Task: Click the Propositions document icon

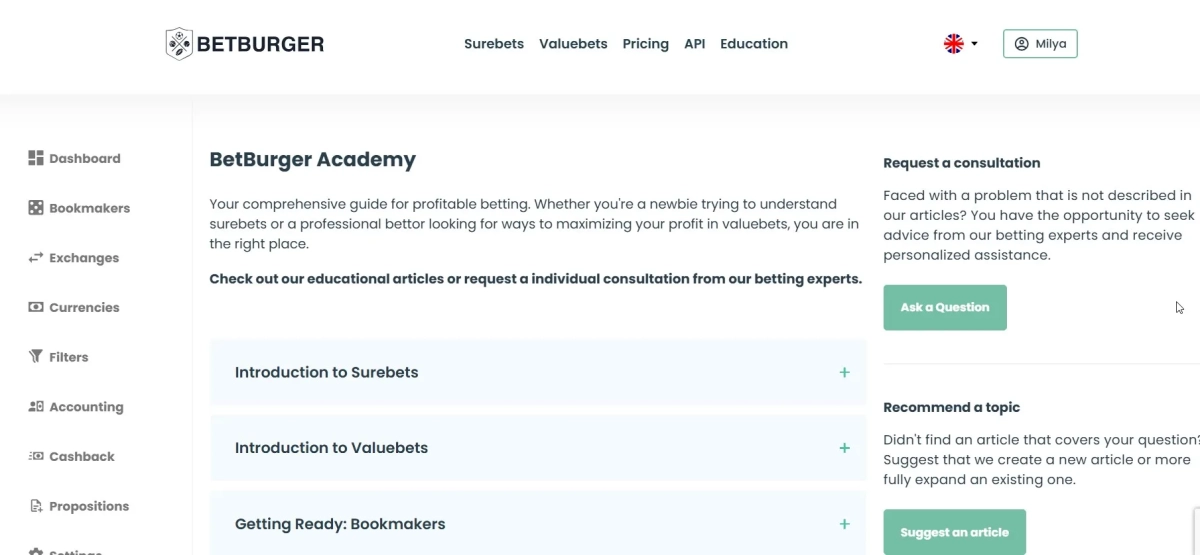Action: (x=36, y=506)
